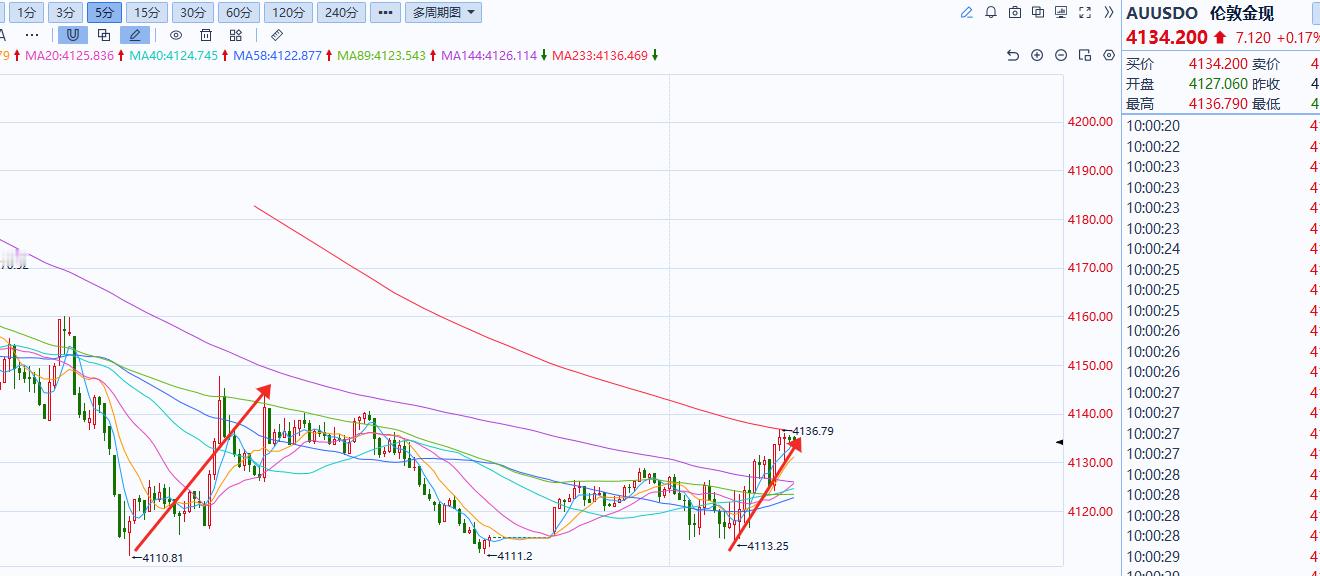This screenshot has width=1320, height=576.
Task: Switch to the 3分 timeframe
Action: point(65,13)
